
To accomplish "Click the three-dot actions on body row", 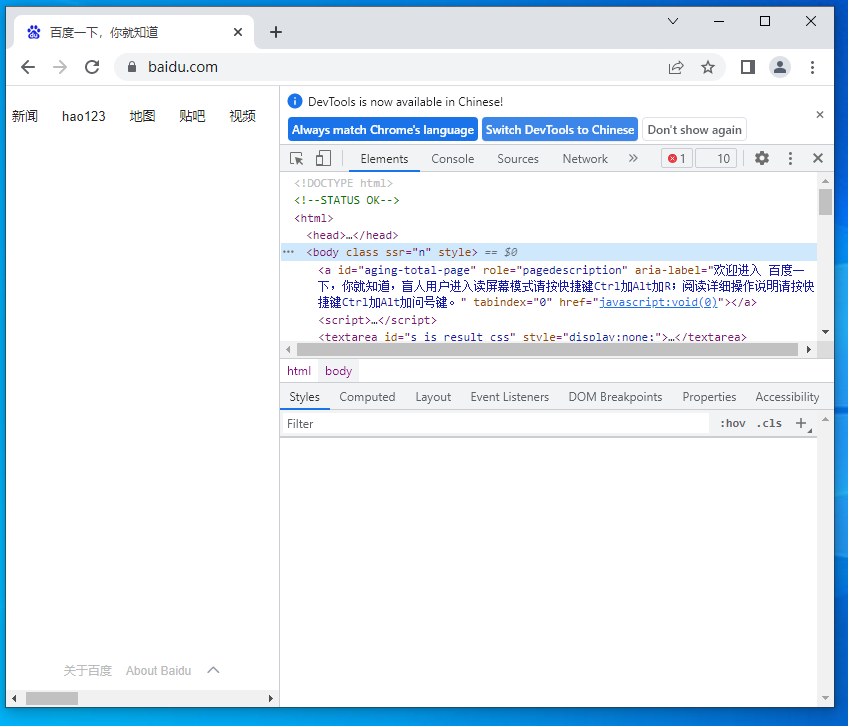I will coord(288,252).
